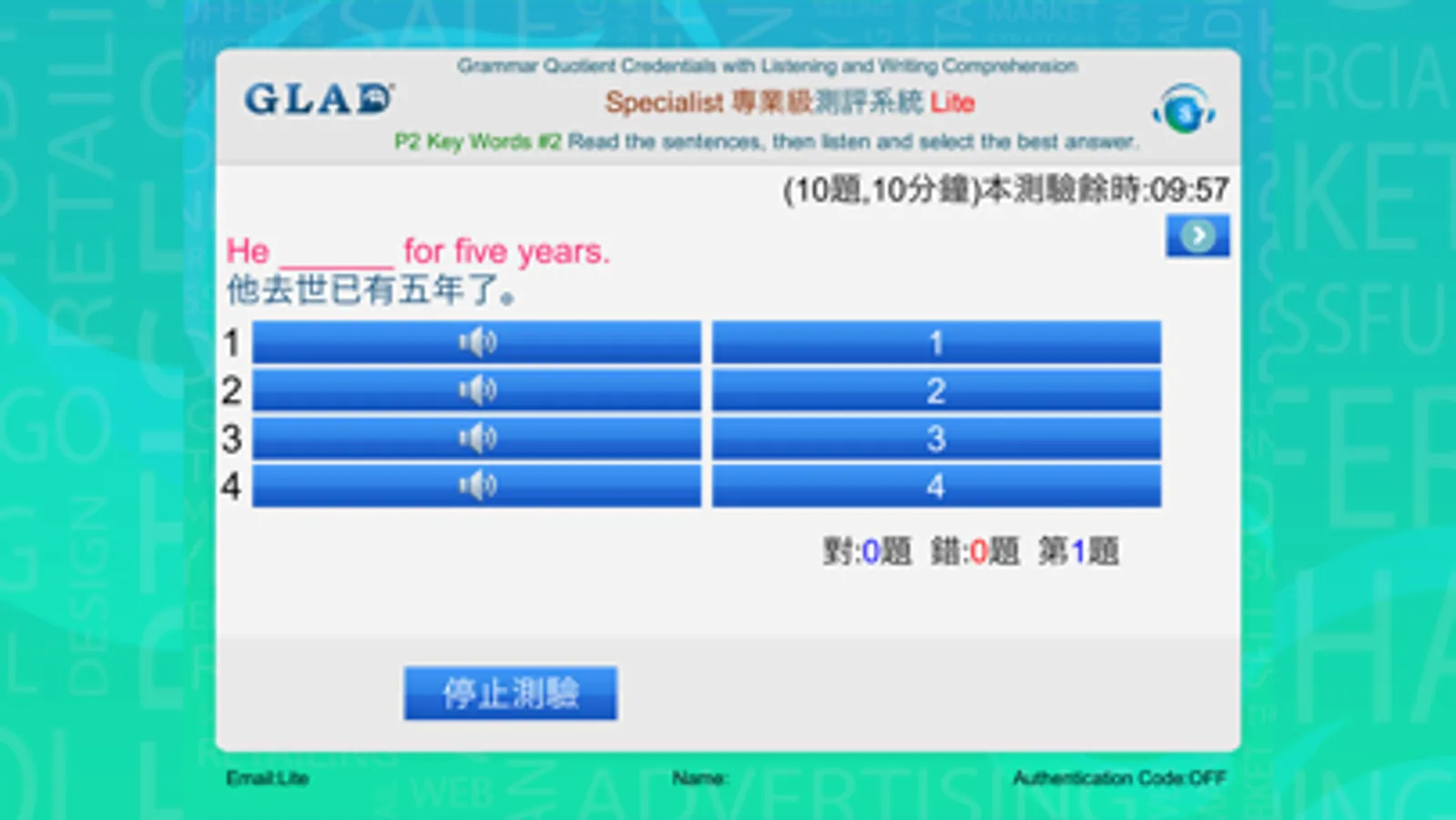Click the Authentication Code:OFF text
The image size is (1456, 820).
pos(1120,778)
